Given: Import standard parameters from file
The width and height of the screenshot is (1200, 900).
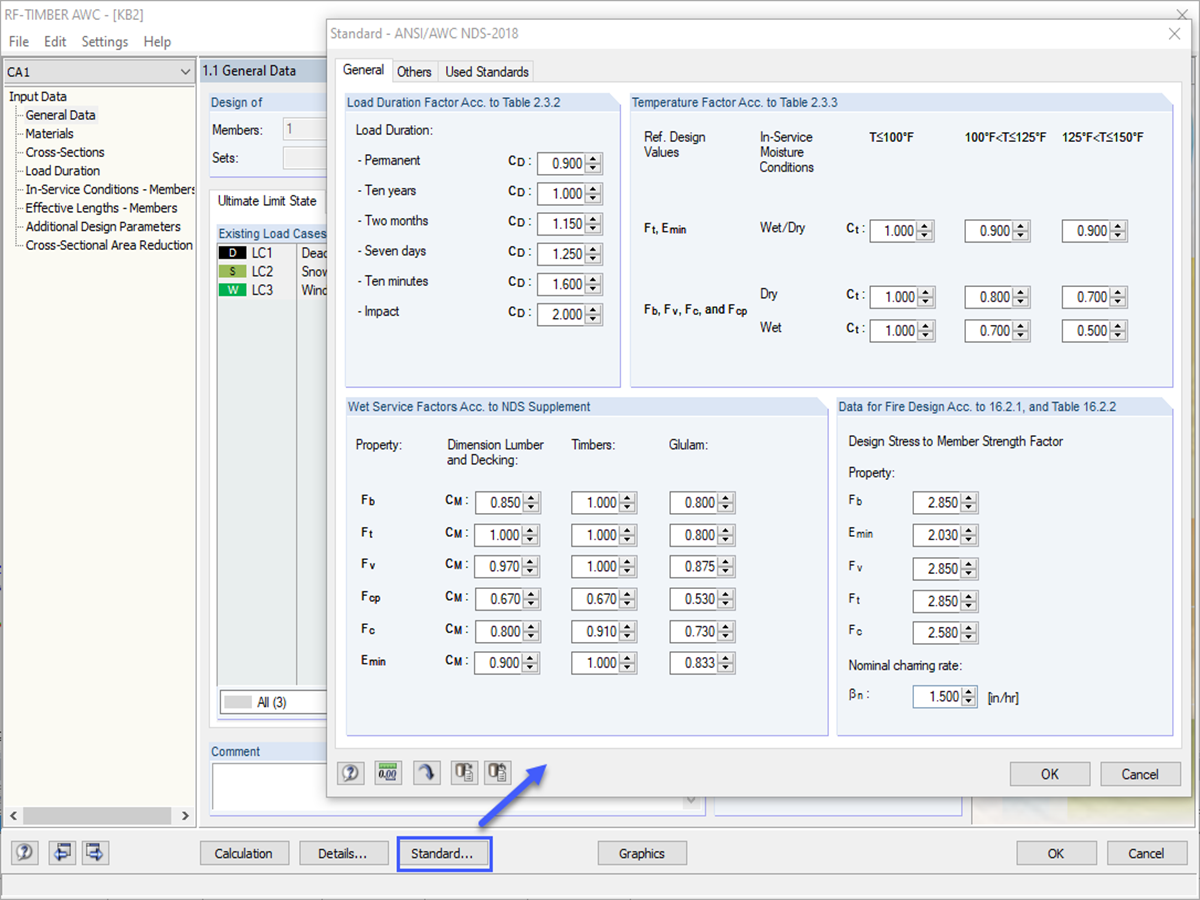Looking at the screenshot, I should [x=496, y=772].
